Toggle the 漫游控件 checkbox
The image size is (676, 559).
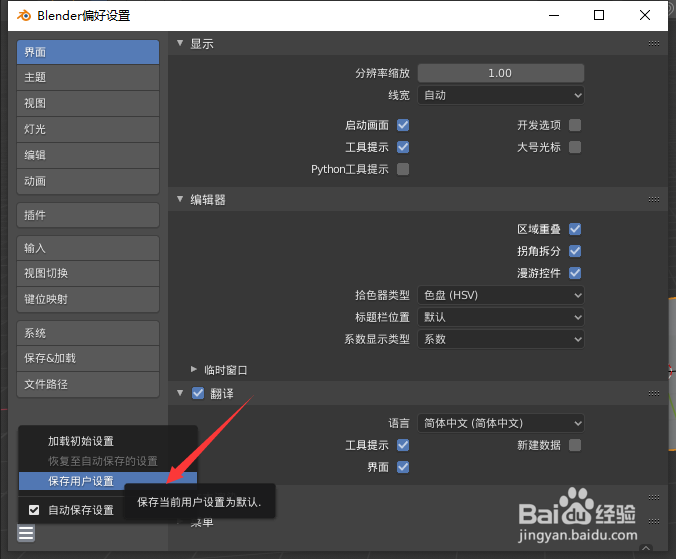(575, 273)
